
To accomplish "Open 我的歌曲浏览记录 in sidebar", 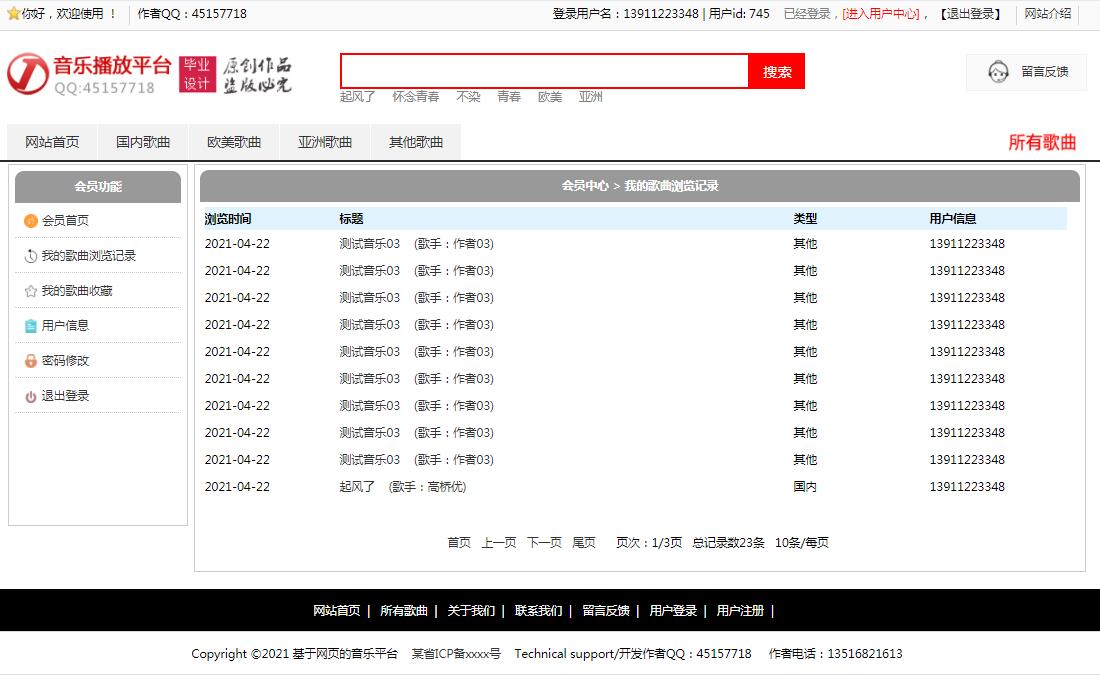I will click(x=88, y=256).
